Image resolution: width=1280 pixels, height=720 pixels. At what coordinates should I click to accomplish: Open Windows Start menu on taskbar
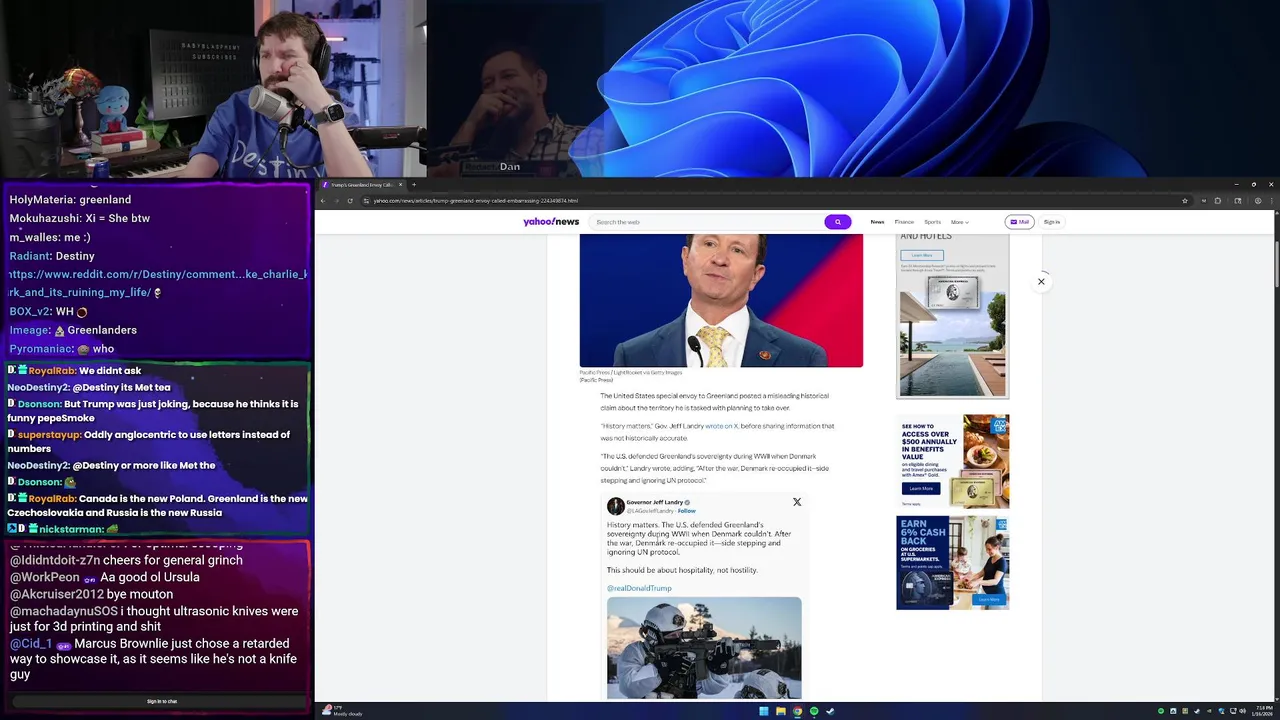tap(764, 711)
